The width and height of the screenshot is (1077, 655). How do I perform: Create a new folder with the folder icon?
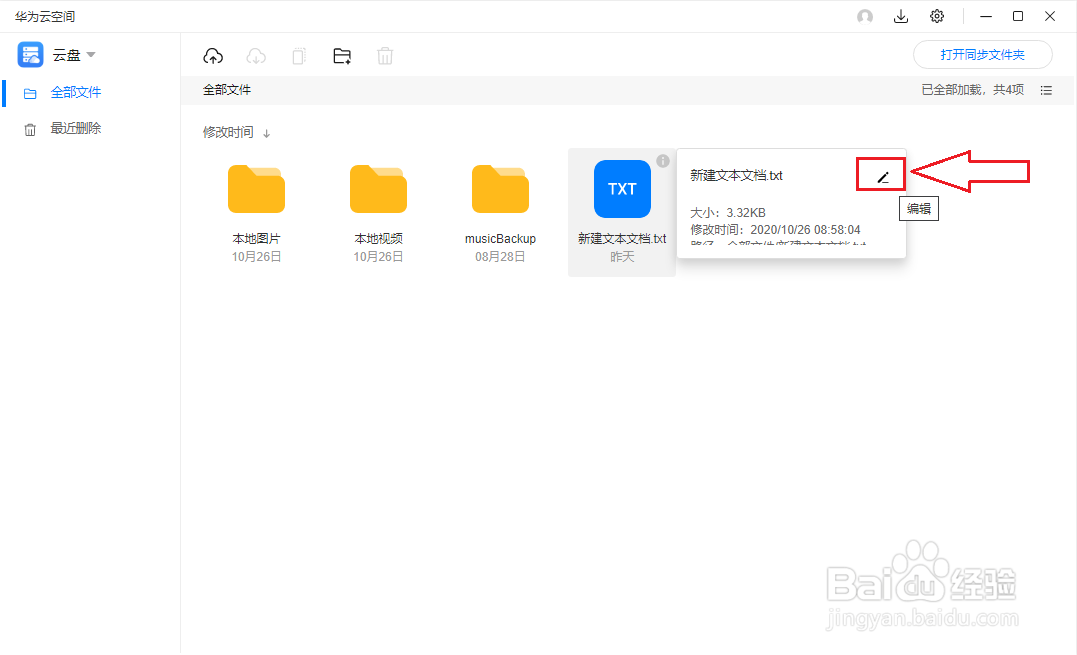pos(341,55)
